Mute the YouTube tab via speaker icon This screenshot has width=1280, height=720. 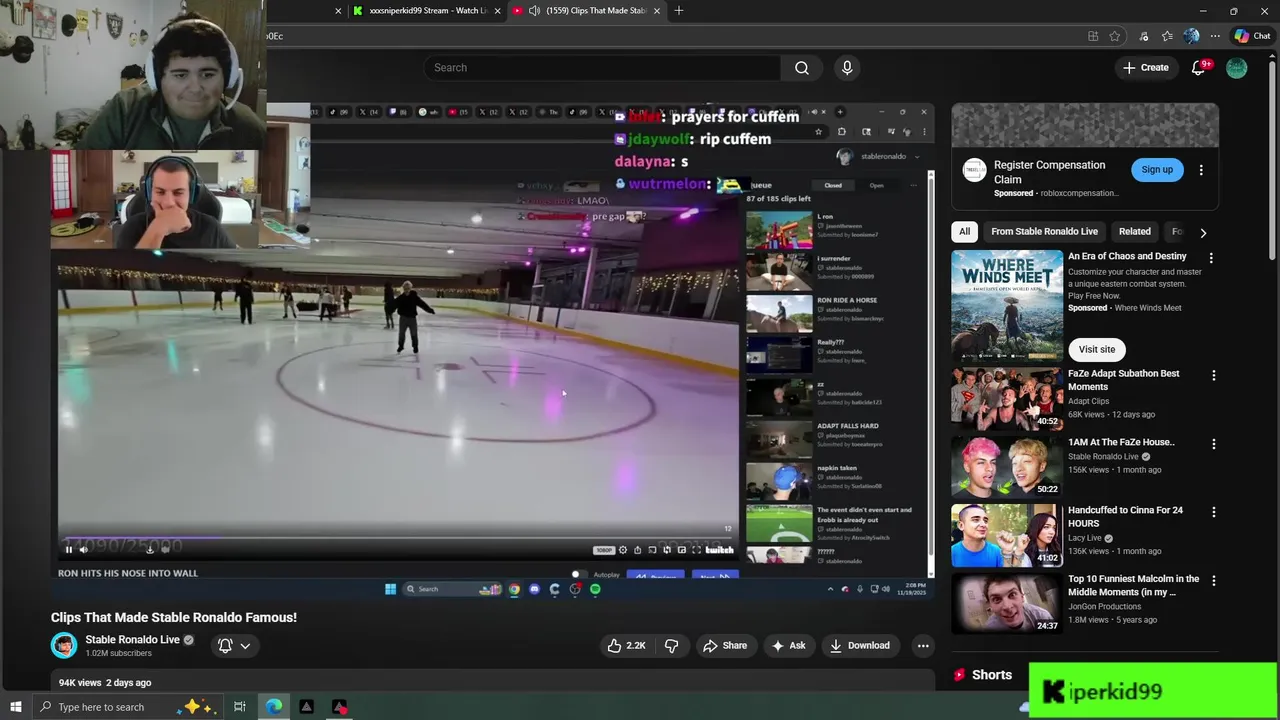(534, 10)
